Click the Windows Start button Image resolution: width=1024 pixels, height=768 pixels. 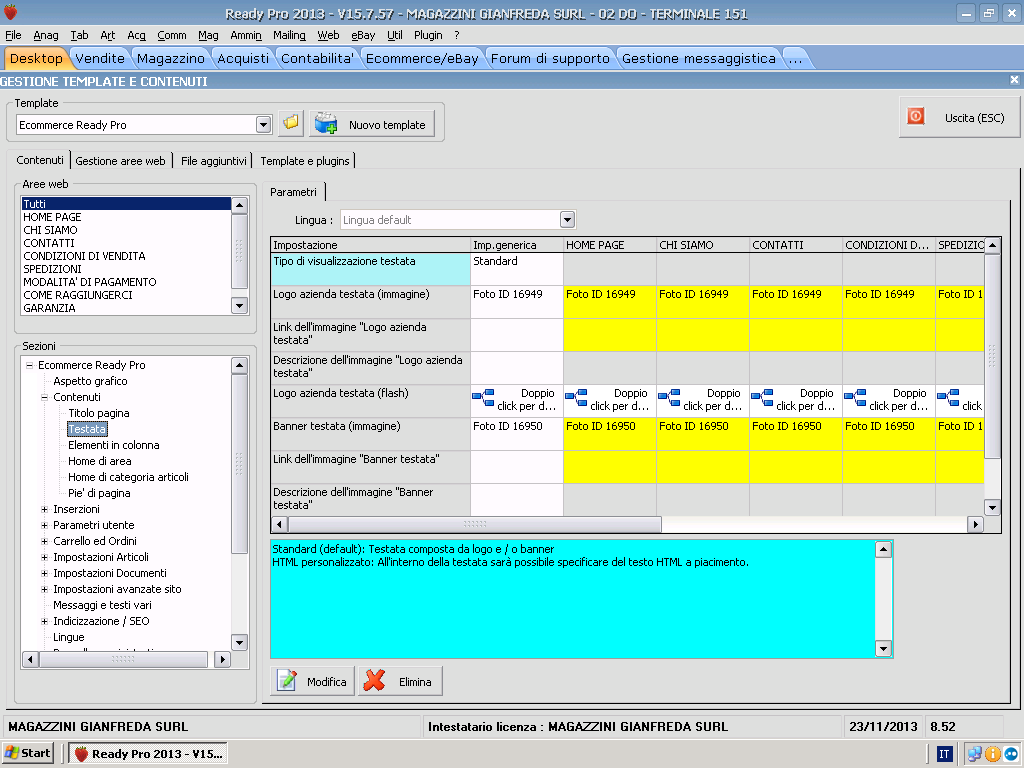pyautogui.click(x=28, y=753)
